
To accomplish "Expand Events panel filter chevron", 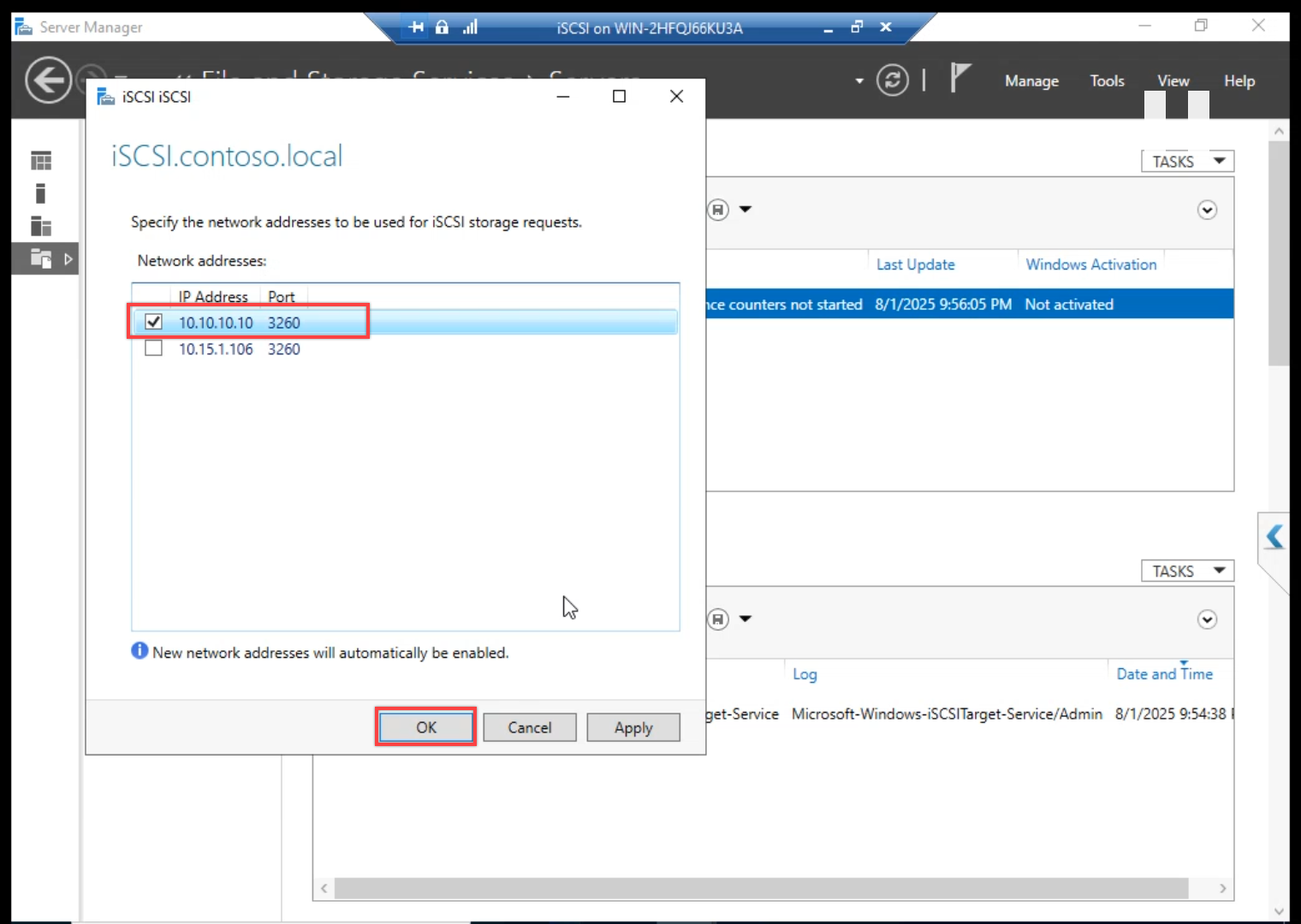I will [1207, 619].
